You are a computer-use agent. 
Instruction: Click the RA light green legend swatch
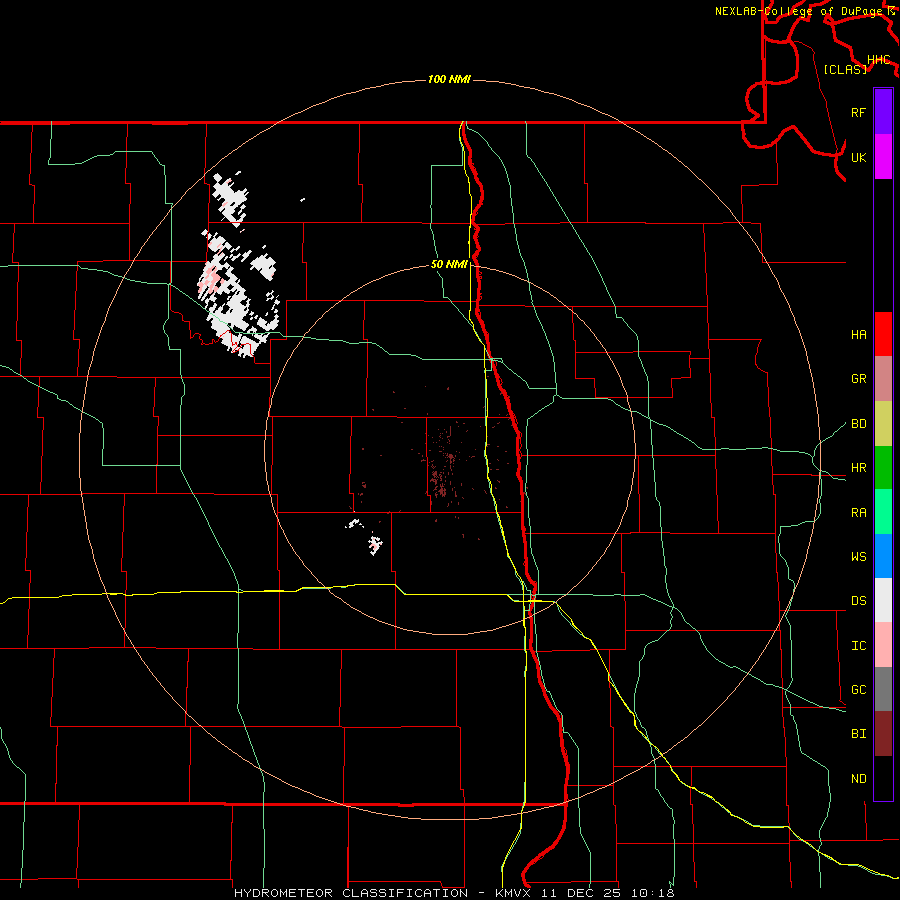click(883, 512)
